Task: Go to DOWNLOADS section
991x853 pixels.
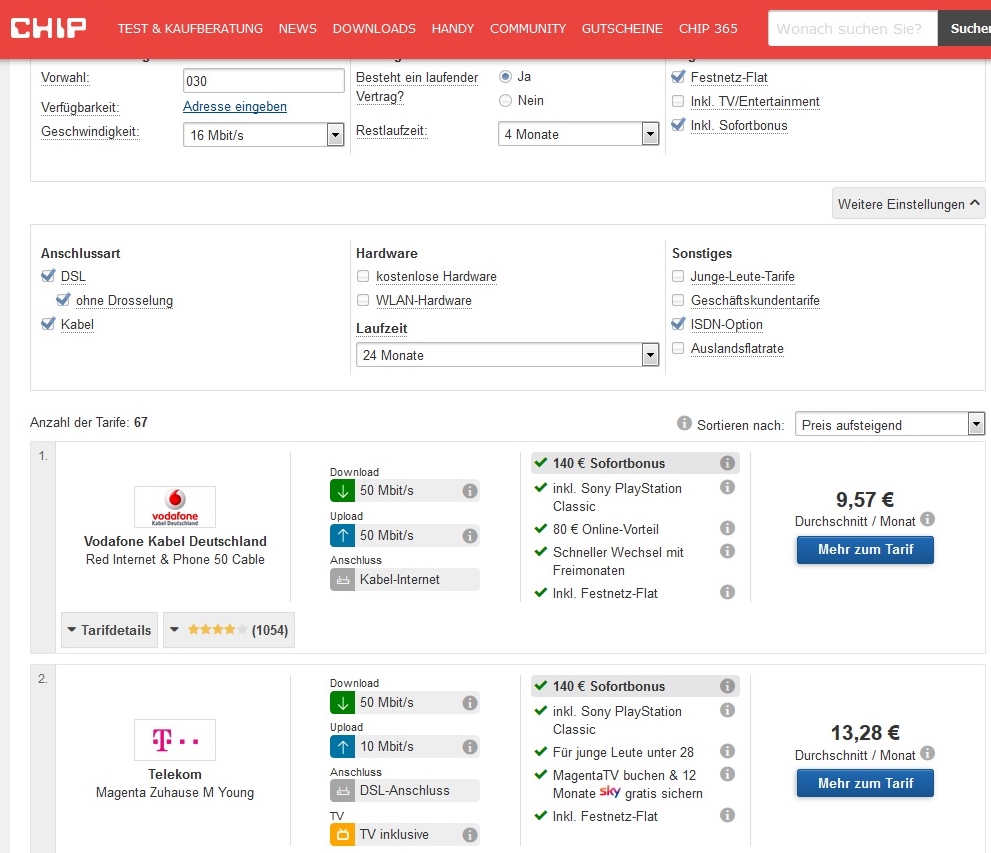Action: pos(374,28)
